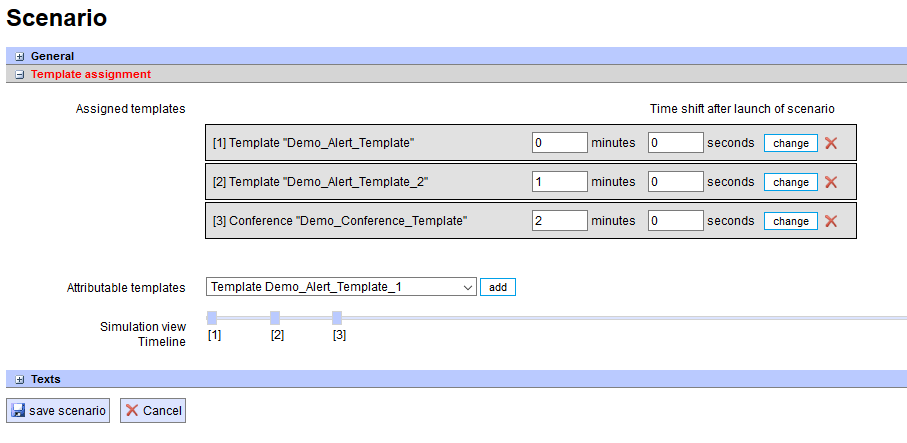Expand the General section plus icon

point(20,57)
